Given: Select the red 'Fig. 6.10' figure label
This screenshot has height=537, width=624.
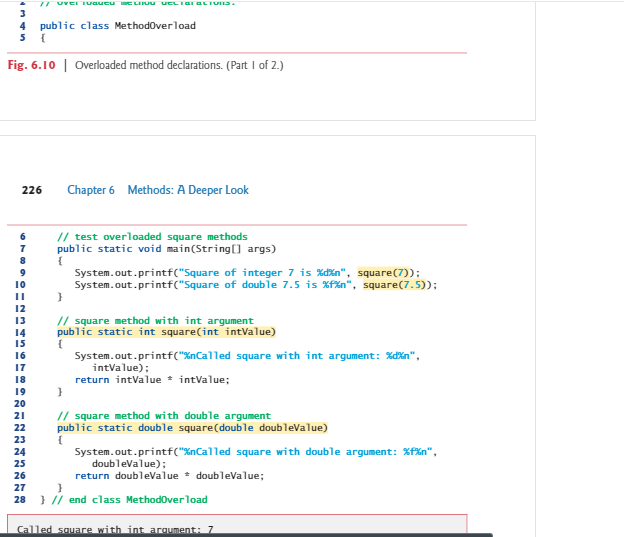Looking at the screenshot, I should click(x=31, y=65).
